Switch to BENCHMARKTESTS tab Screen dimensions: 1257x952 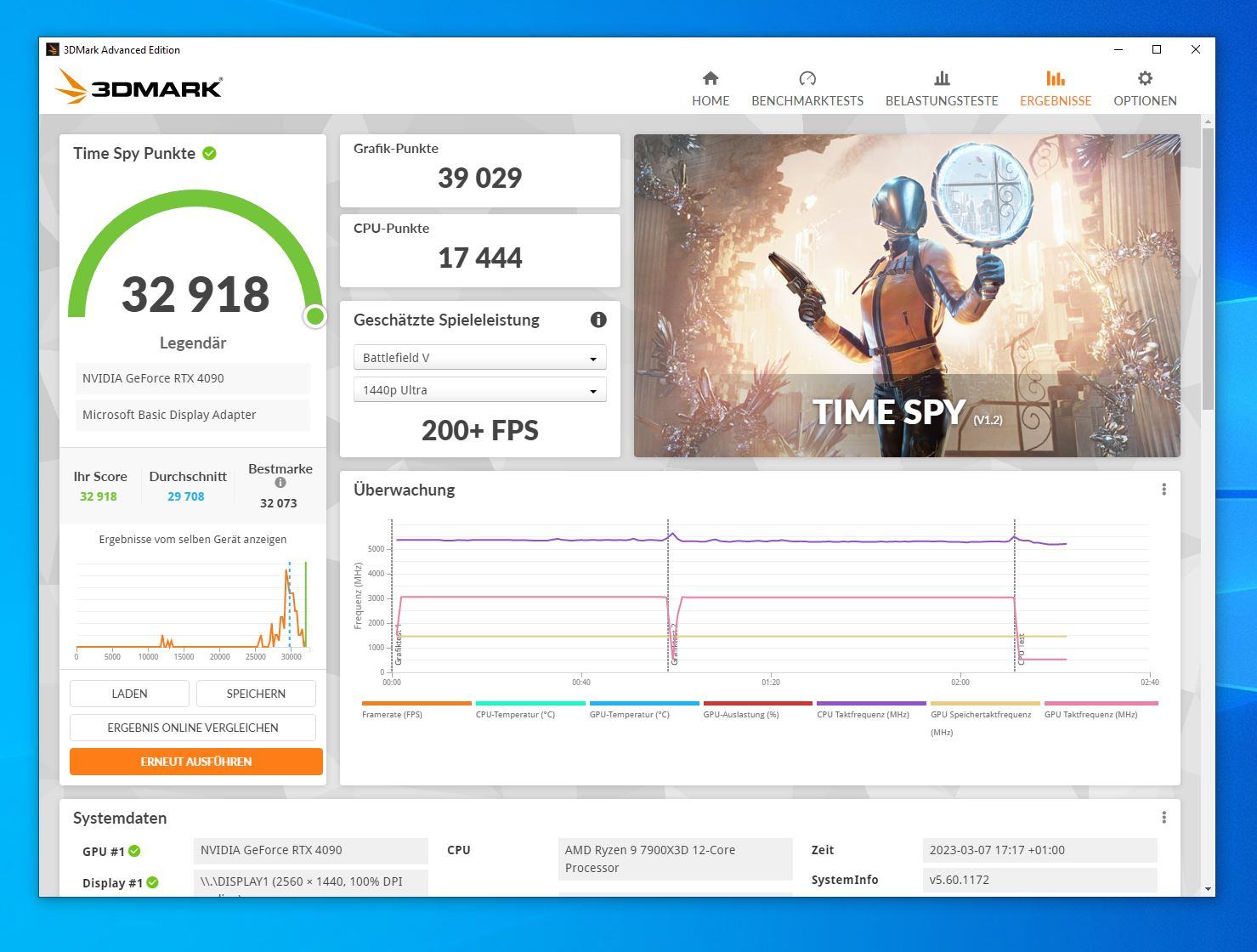pyautogui.click(x=807, y=89)
